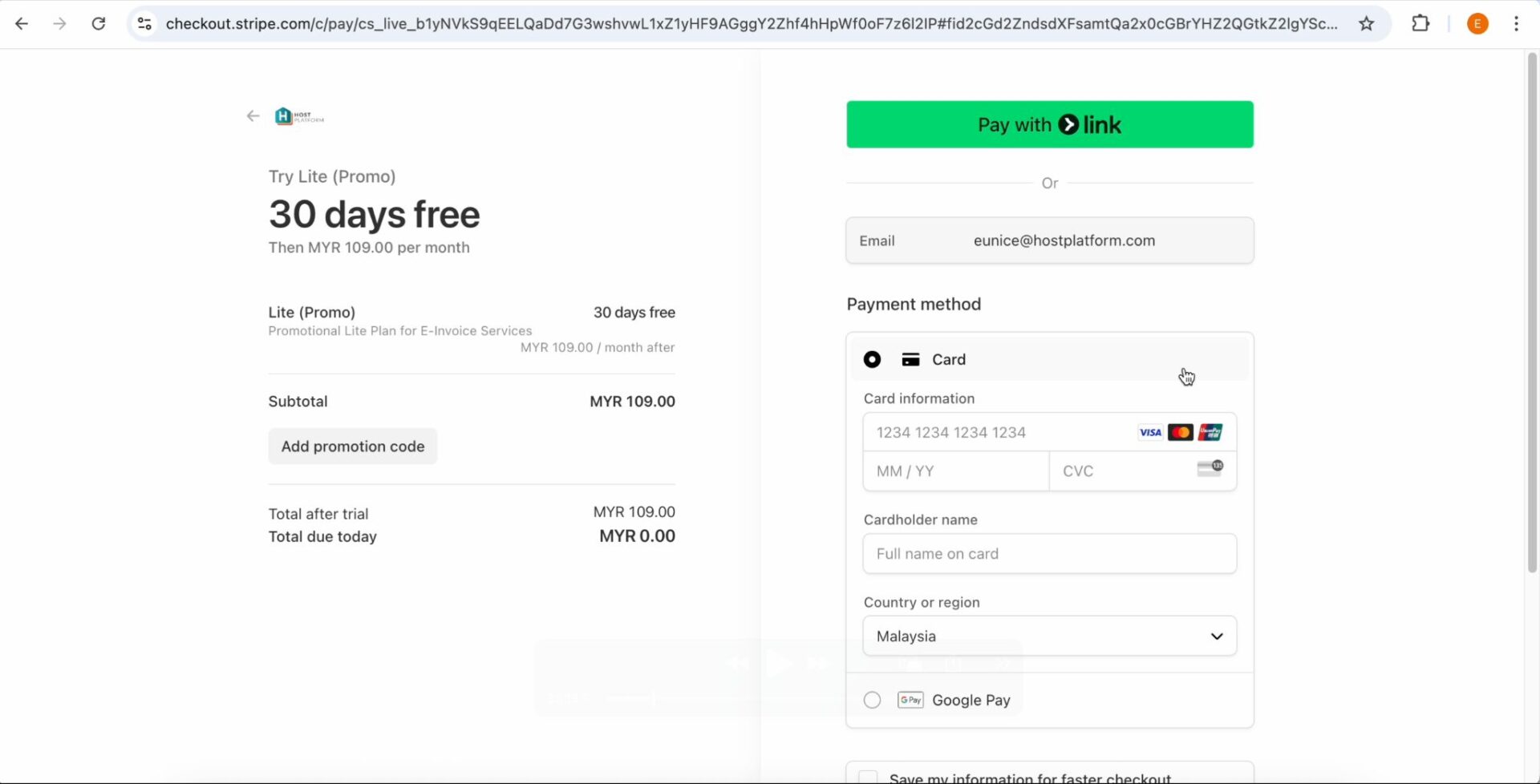The width and height of the screenshot is (1540, 784).
Task: Click the Visa card brand icon
Action: (x=1150, y=433)
